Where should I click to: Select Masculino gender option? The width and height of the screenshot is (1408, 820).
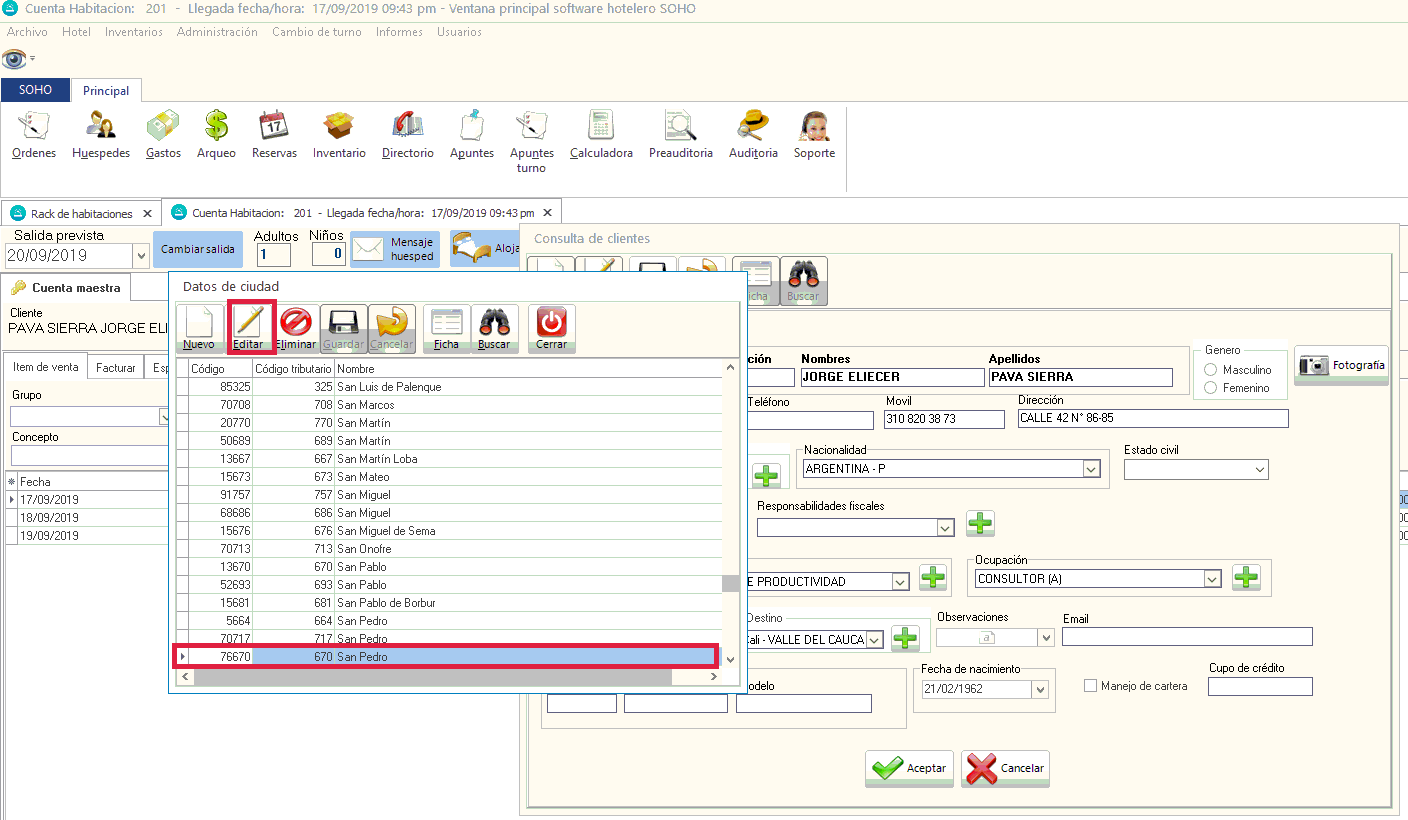point(1211,370)
